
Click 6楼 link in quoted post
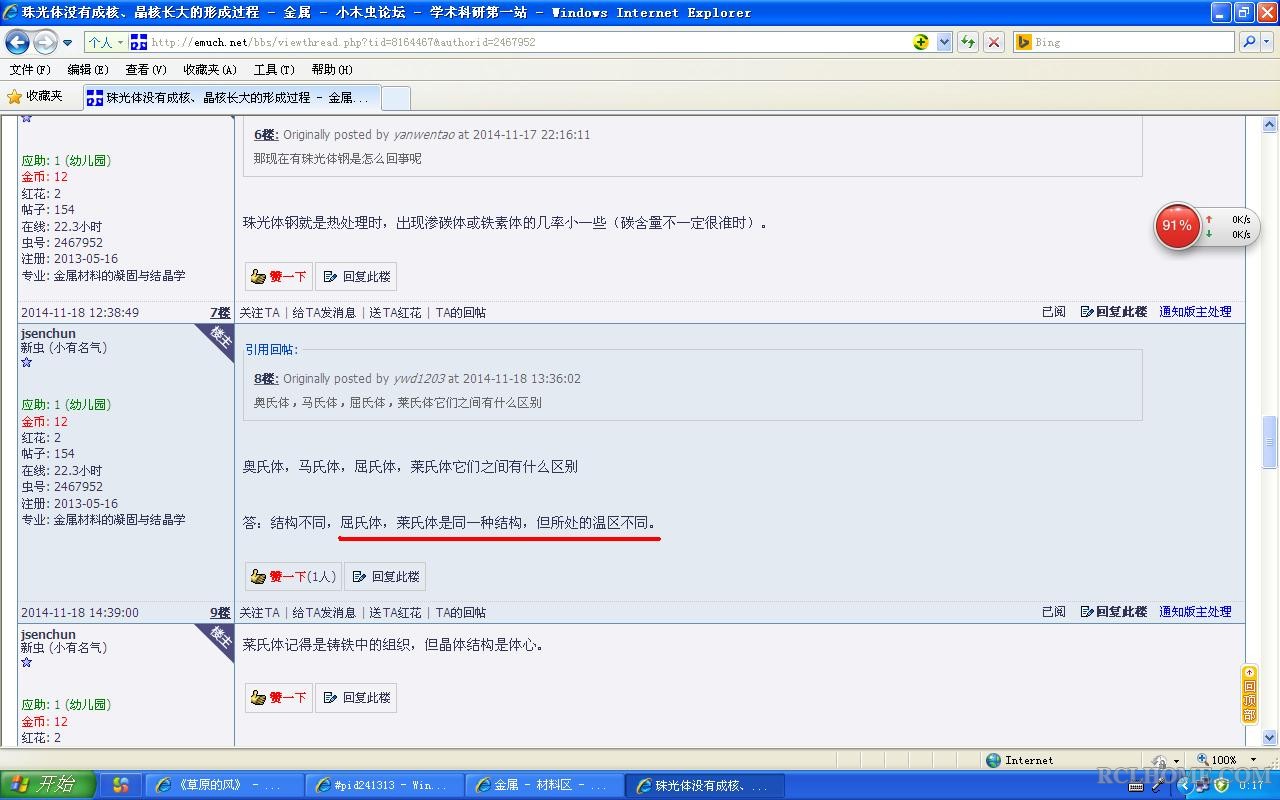pyautogui.click(x=265, y=135)
